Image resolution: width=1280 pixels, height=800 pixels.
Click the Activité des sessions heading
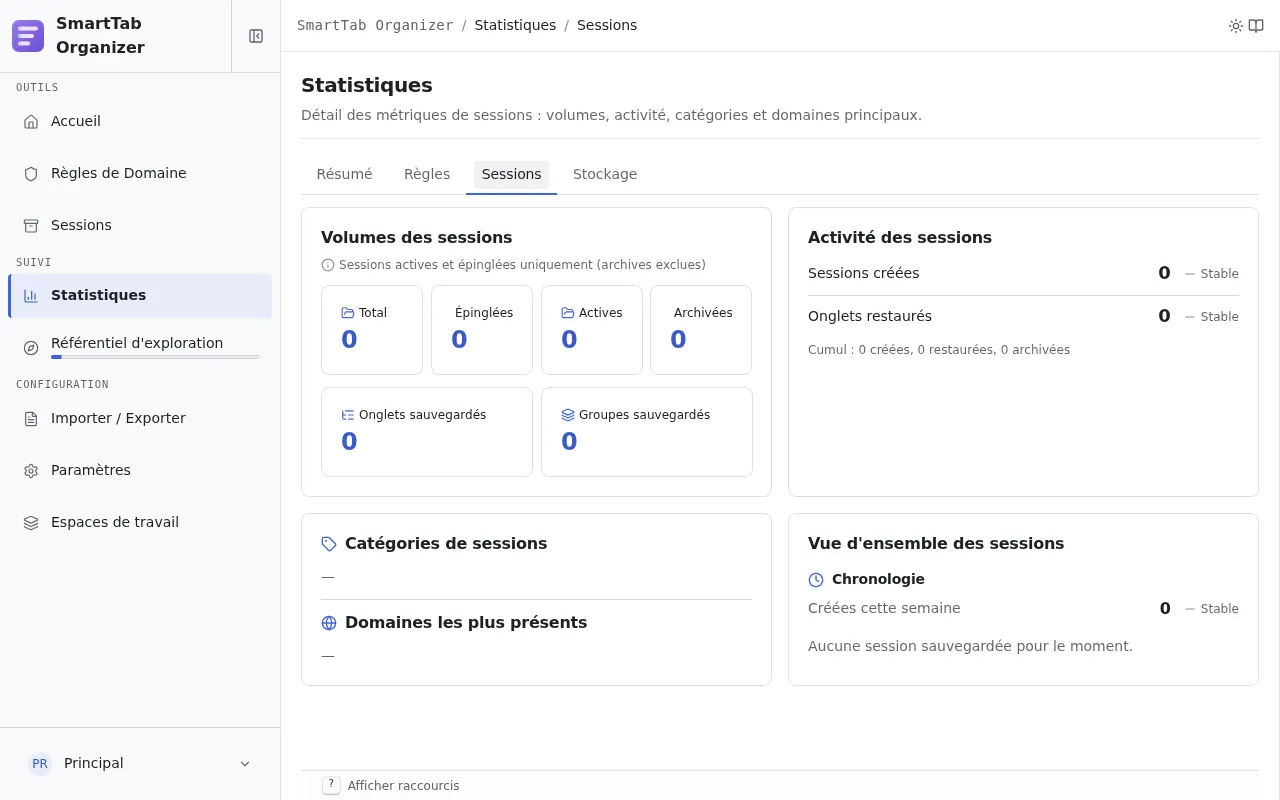[x=900, y=238]
